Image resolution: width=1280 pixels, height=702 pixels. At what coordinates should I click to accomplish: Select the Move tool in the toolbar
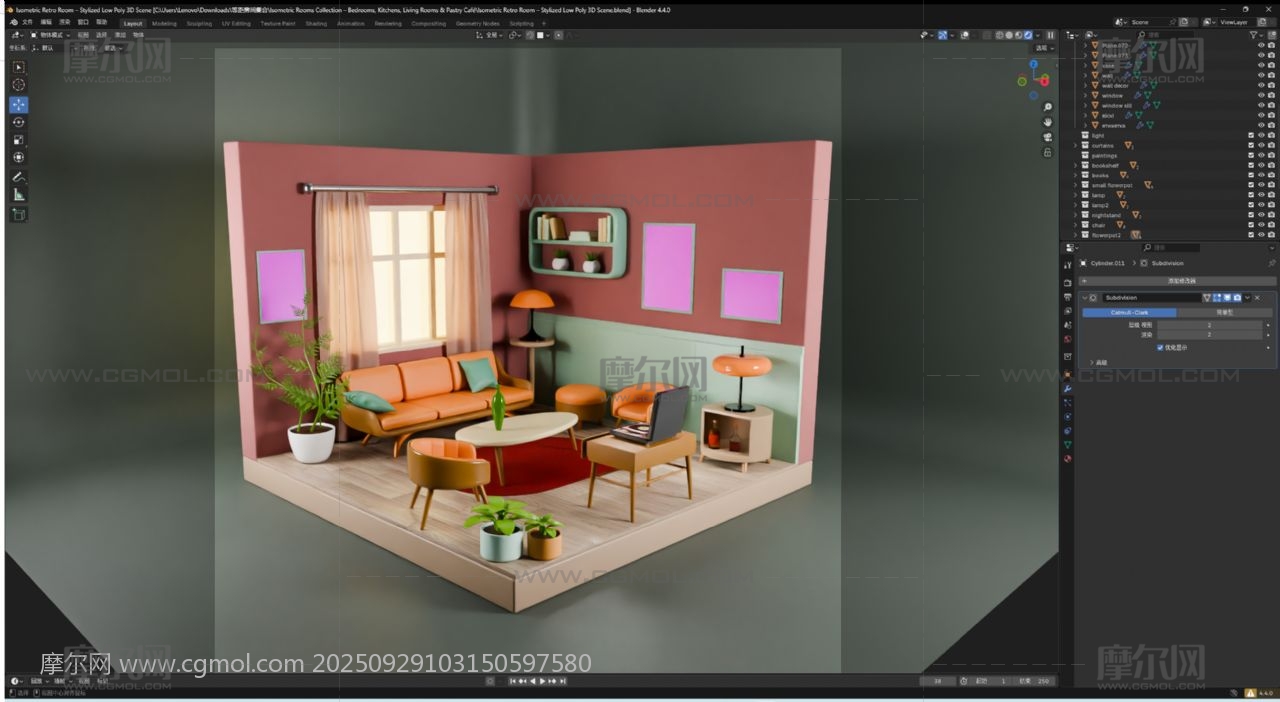click(x=19, y=104)
